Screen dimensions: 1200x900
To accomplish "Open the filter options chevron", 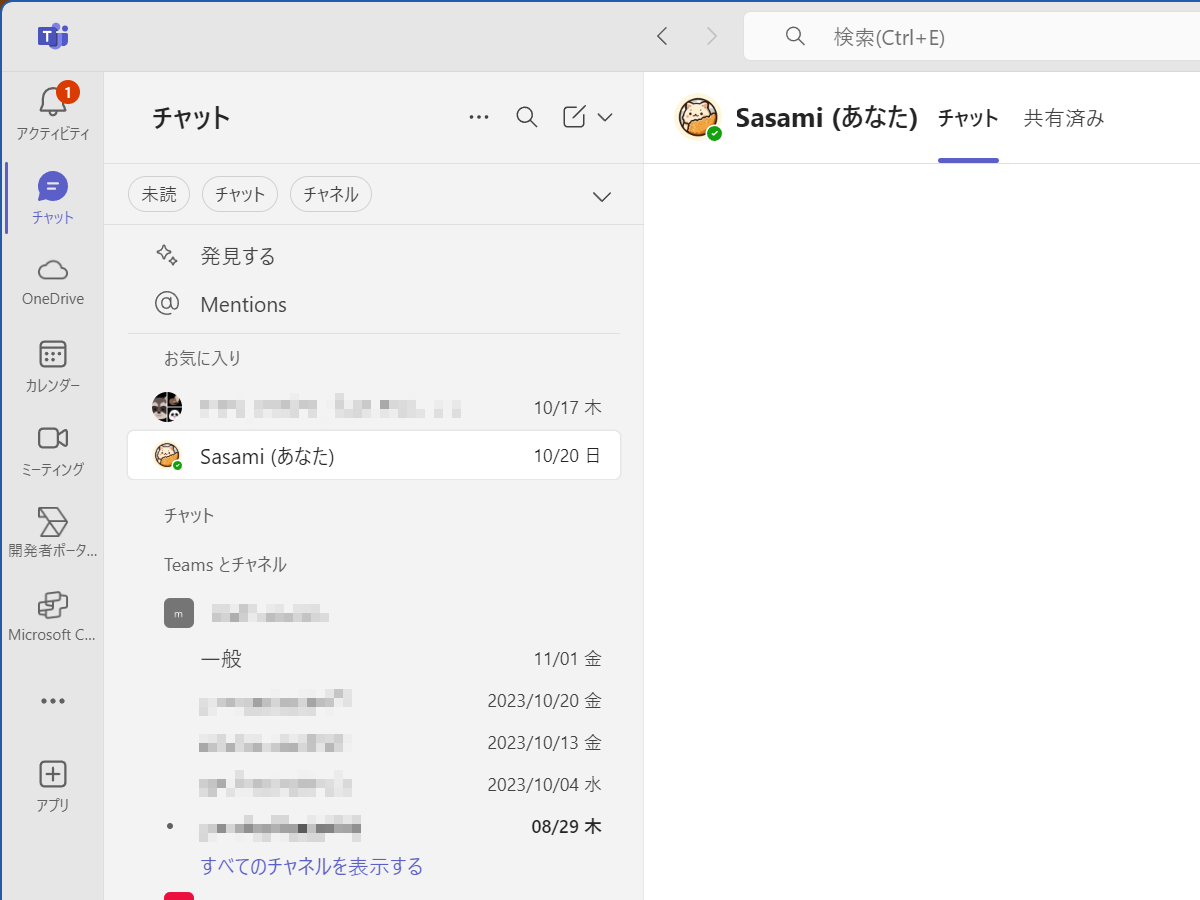I will pyautogui.click(x=601, y=196).
